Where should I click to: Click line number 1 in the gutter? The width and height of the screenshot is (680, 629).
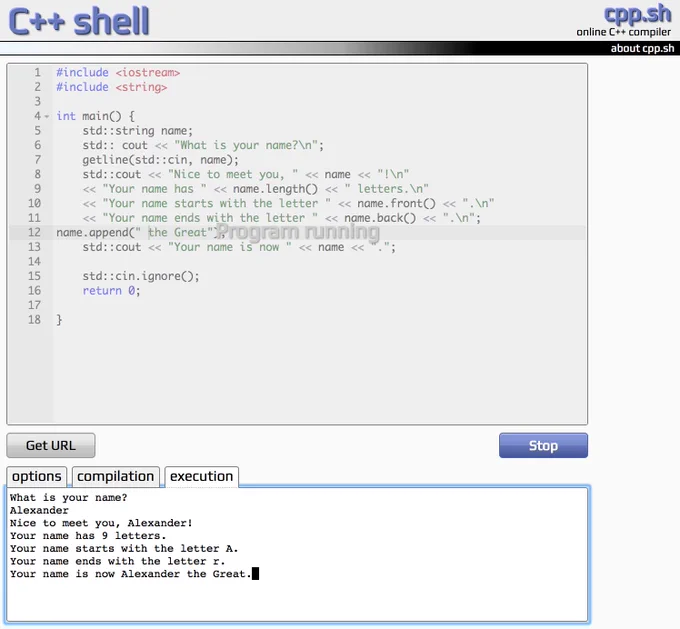[x=38, y=72]
